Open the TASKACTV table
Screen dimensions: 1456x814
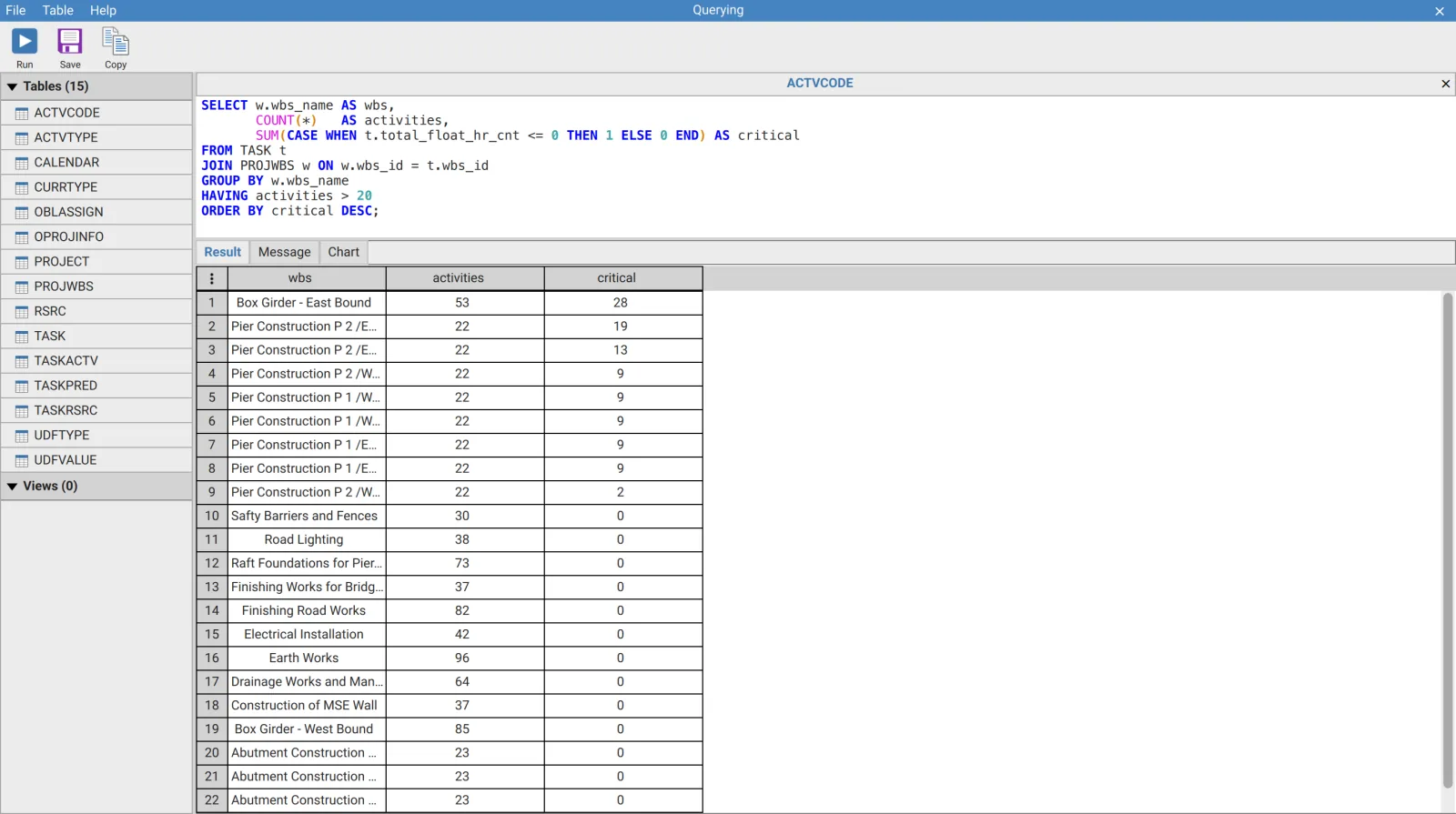(x=96, y=361)
